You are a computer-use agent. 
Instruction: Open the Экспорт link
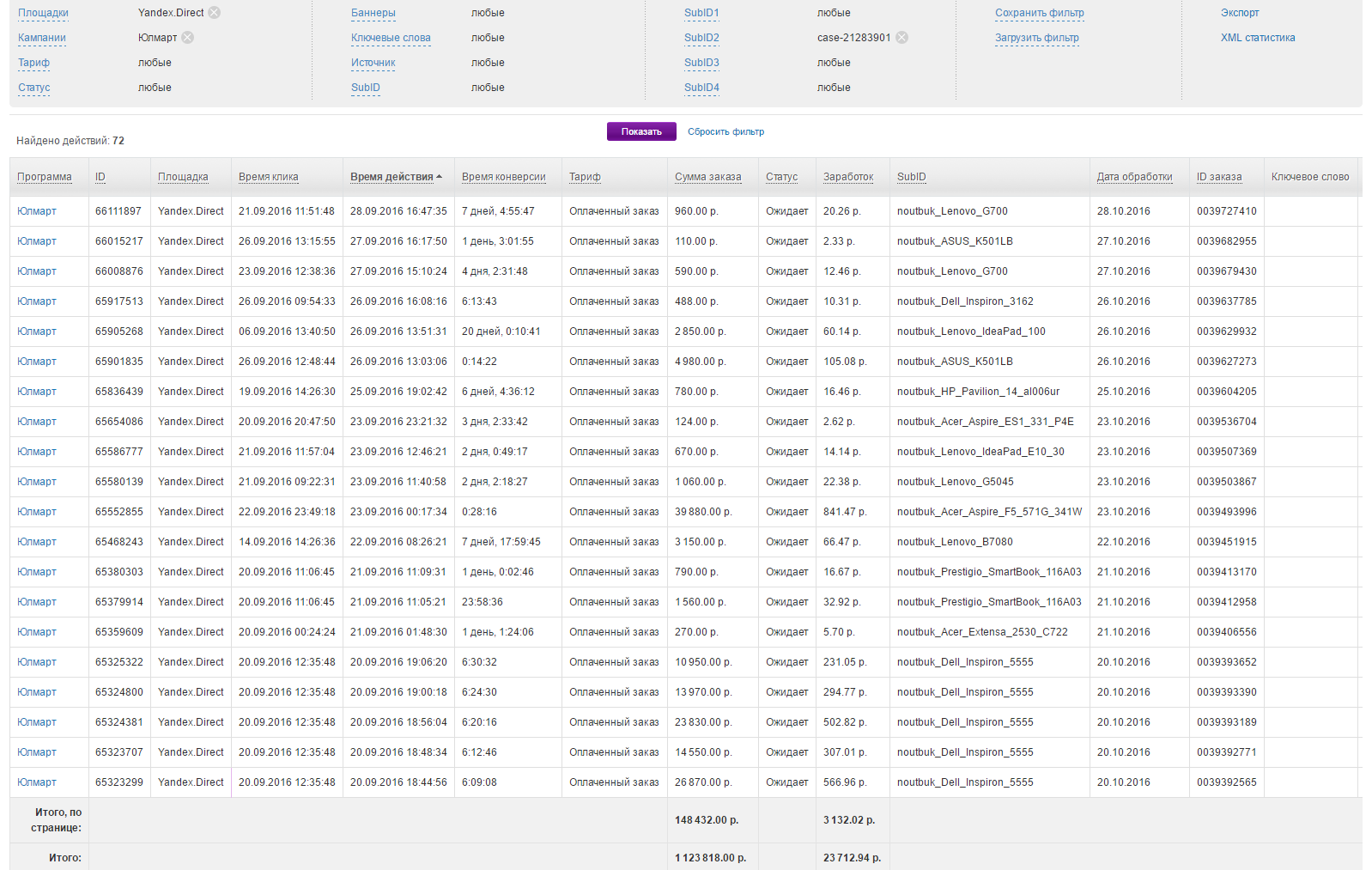point(1240,13)
